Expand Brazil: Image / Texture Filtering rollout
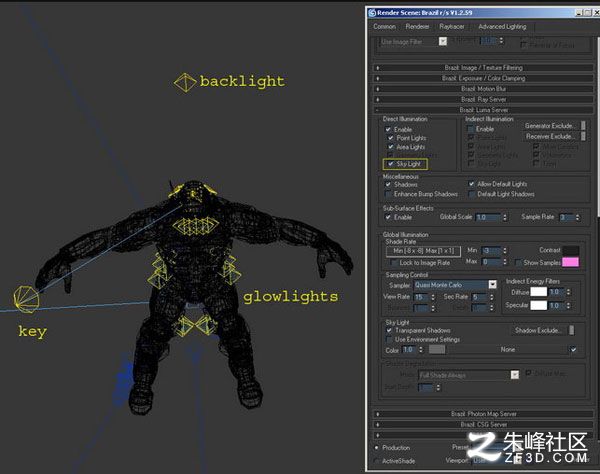600x474 pixels. [483, 68]
